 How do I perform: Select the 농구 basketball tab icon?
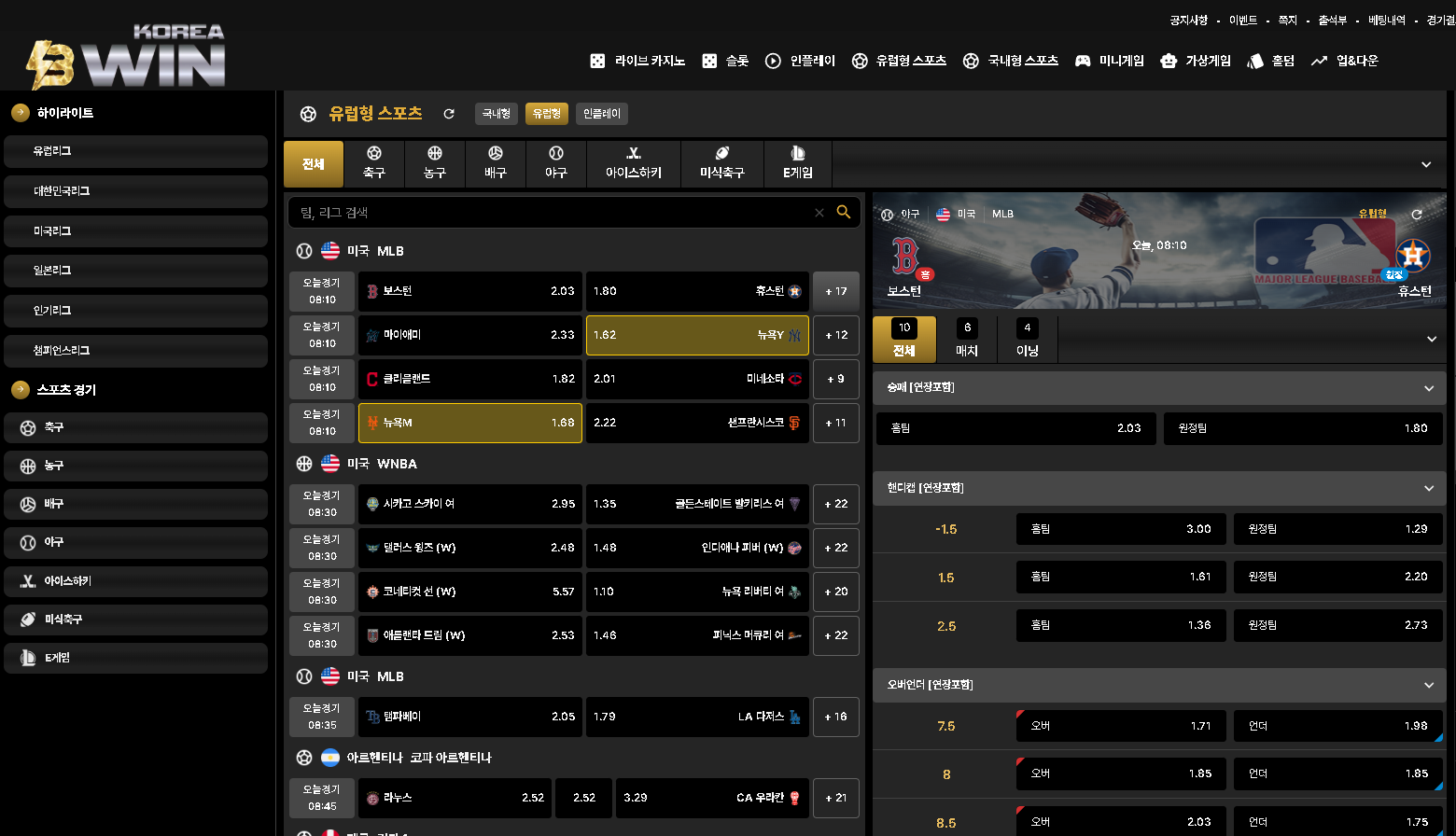point(435,164)
